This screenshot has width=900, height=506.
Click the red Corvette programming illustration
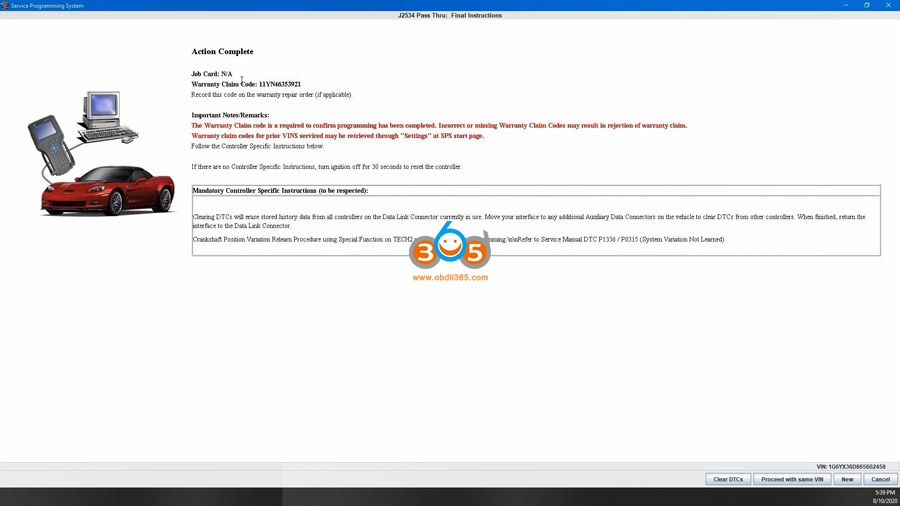pyautogui.click(x=107, y=192)
